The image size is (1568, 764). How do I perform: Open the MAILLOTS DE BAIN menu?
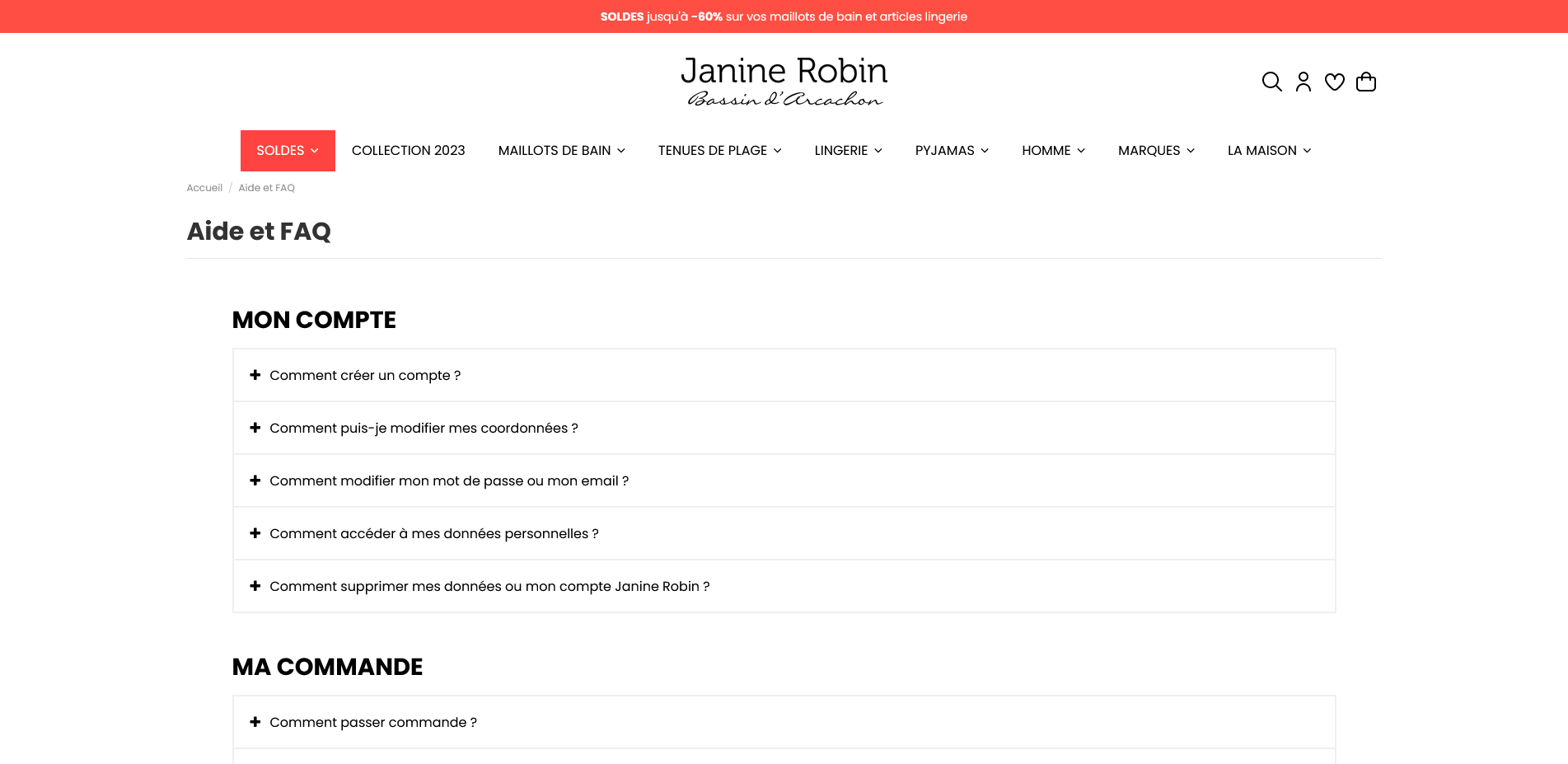[561, 151]
